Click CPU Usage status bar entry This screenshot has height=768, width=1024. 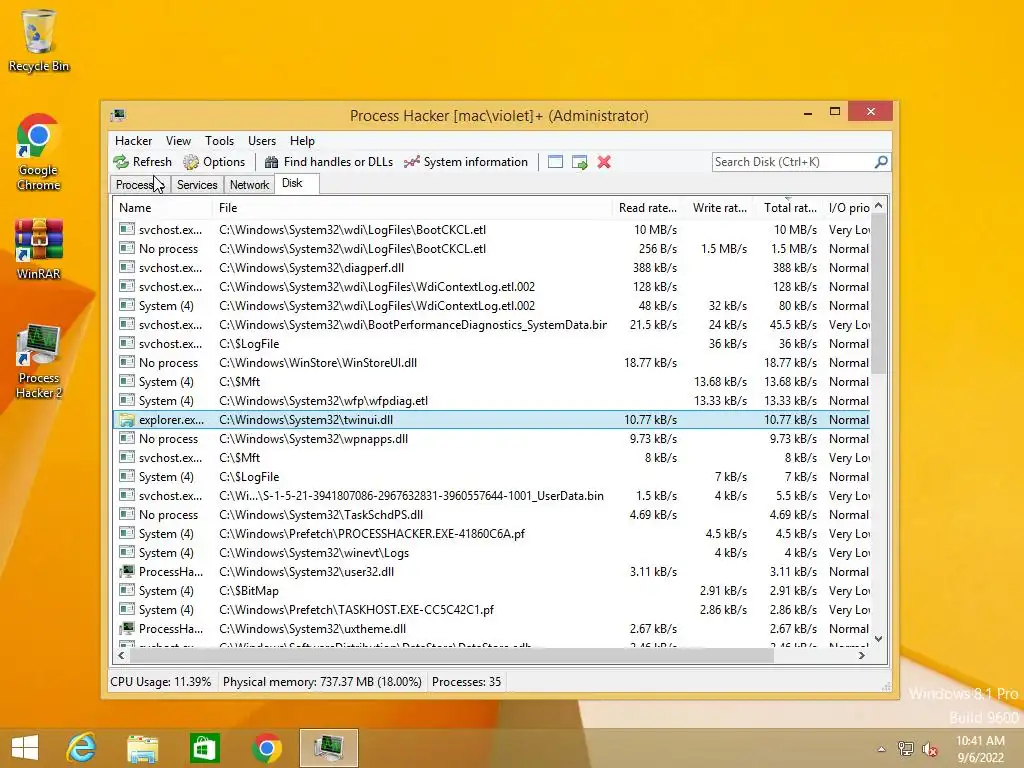coord(161,682)
